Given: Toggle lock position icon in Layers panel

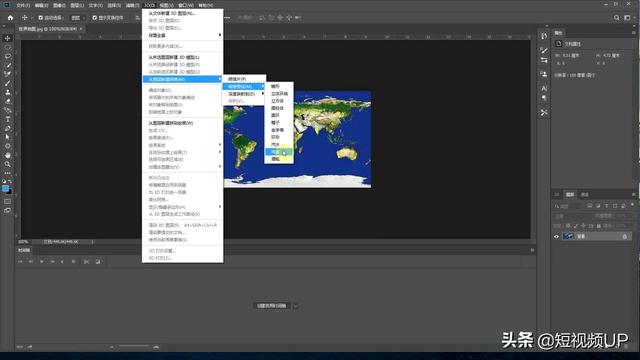Looking at the screenshot, I should coord(583,226).
